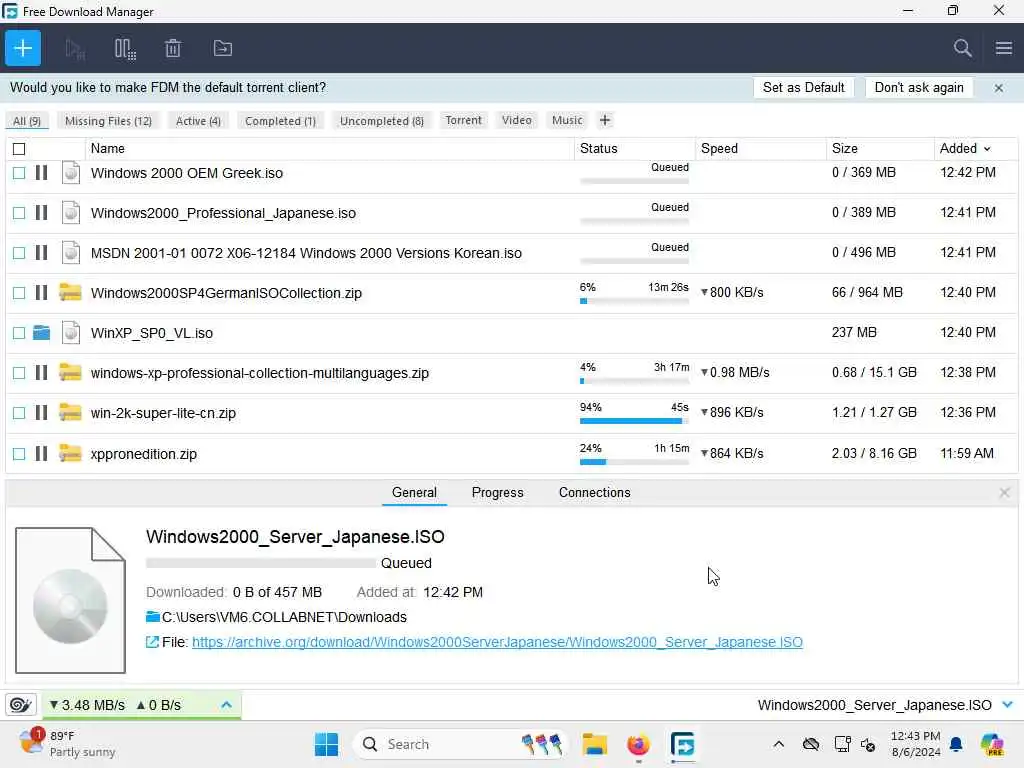Open the search magnifier in toolbar
The image size is (1024, 768).
coord(962,48)
